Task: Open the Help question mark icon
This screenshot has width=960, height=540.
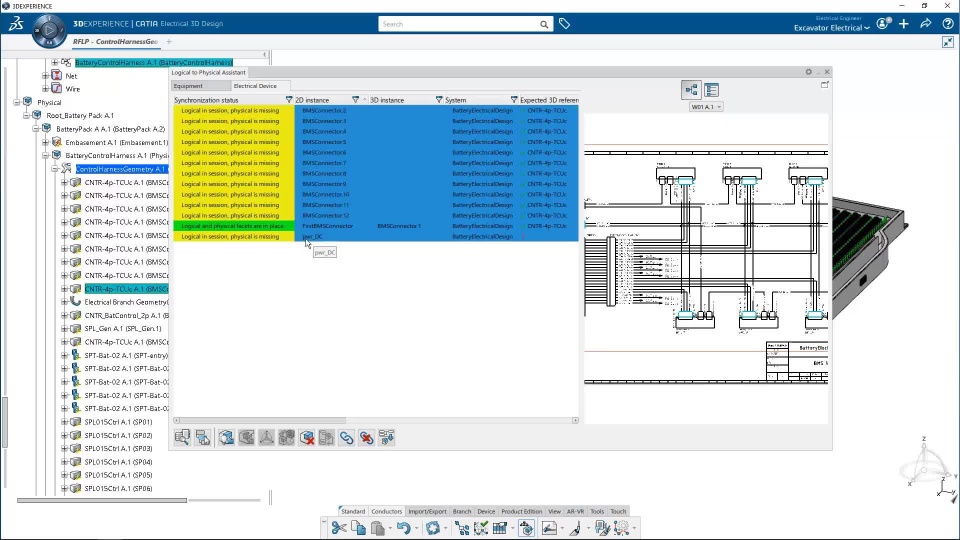Action: click(x=948, y=24)
